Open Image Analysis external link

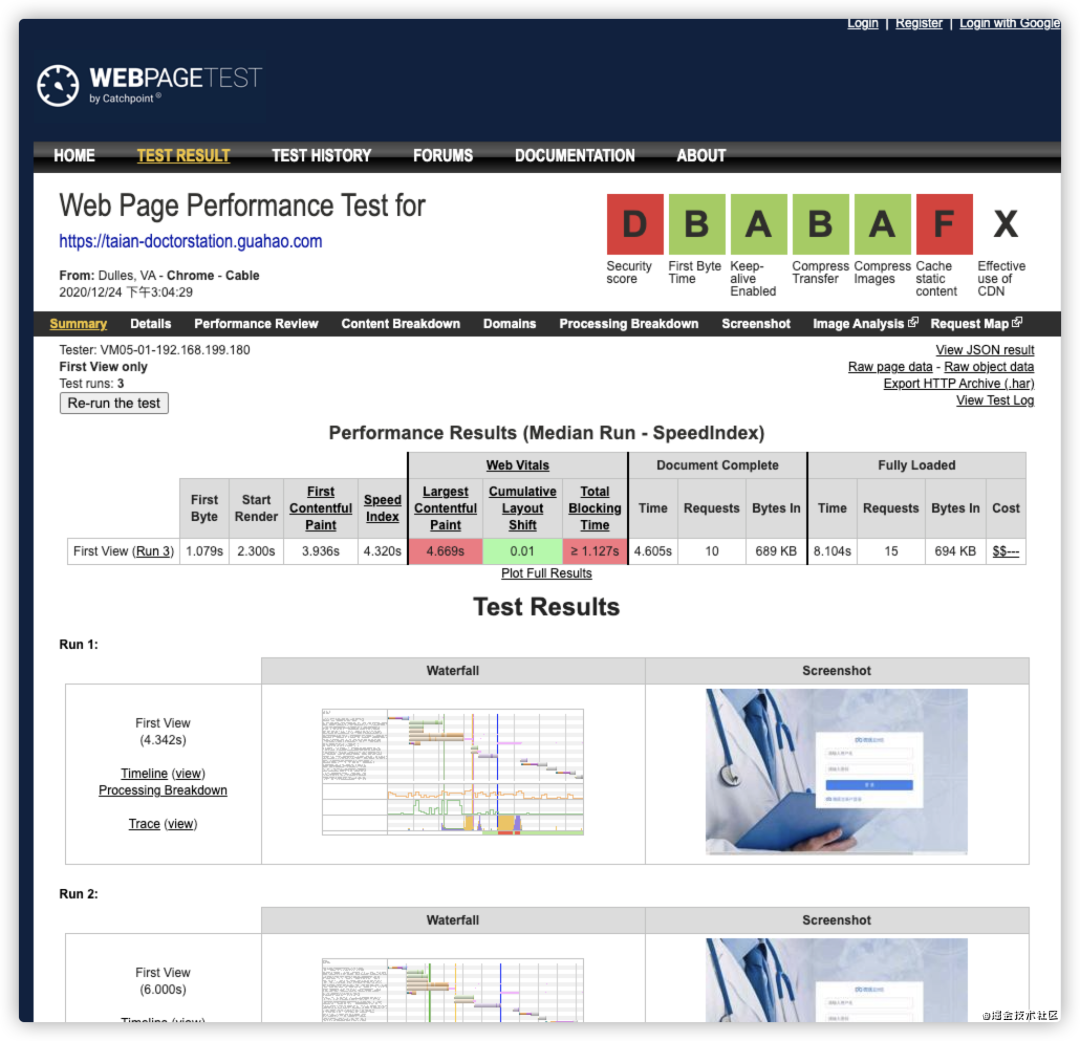(x=865, y=324)
